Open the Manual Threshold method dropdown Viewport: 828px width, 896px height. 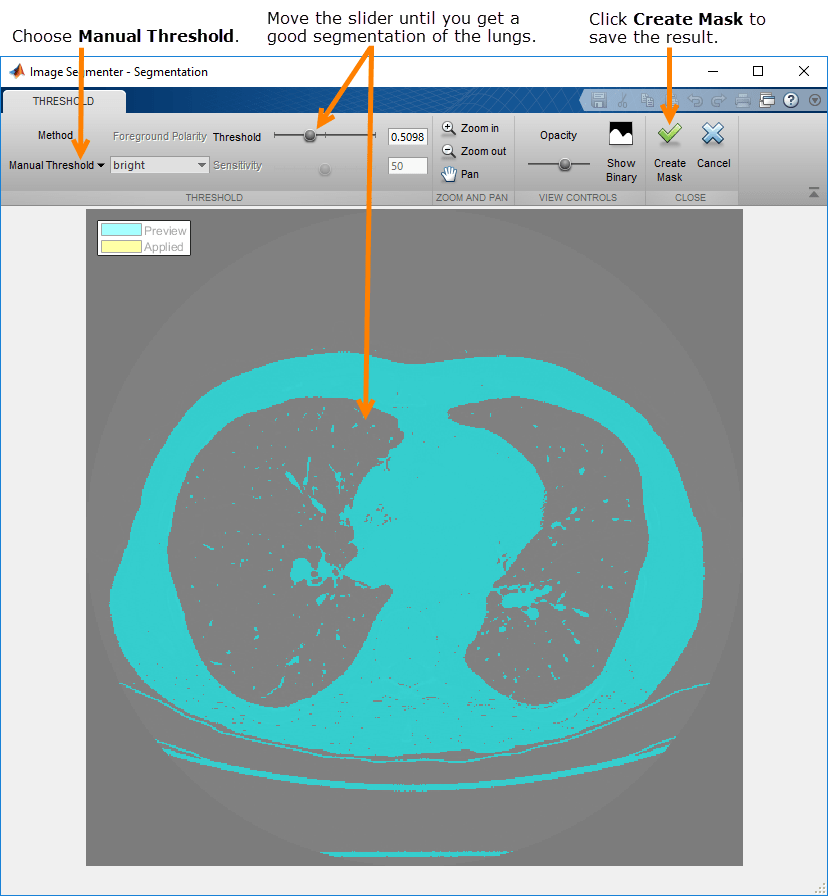tap(57, 165)
